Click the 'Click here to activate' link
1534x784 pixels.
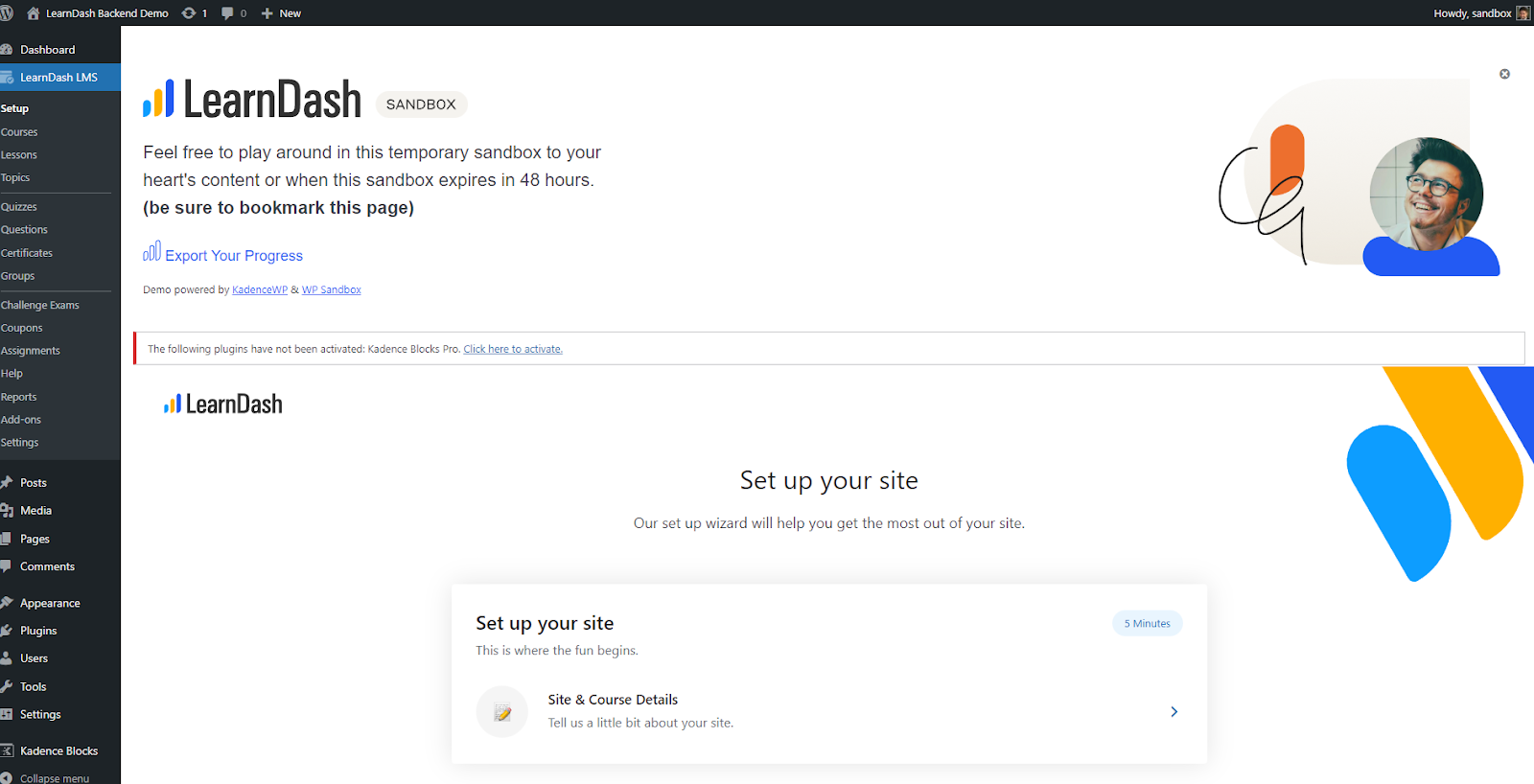513,349
